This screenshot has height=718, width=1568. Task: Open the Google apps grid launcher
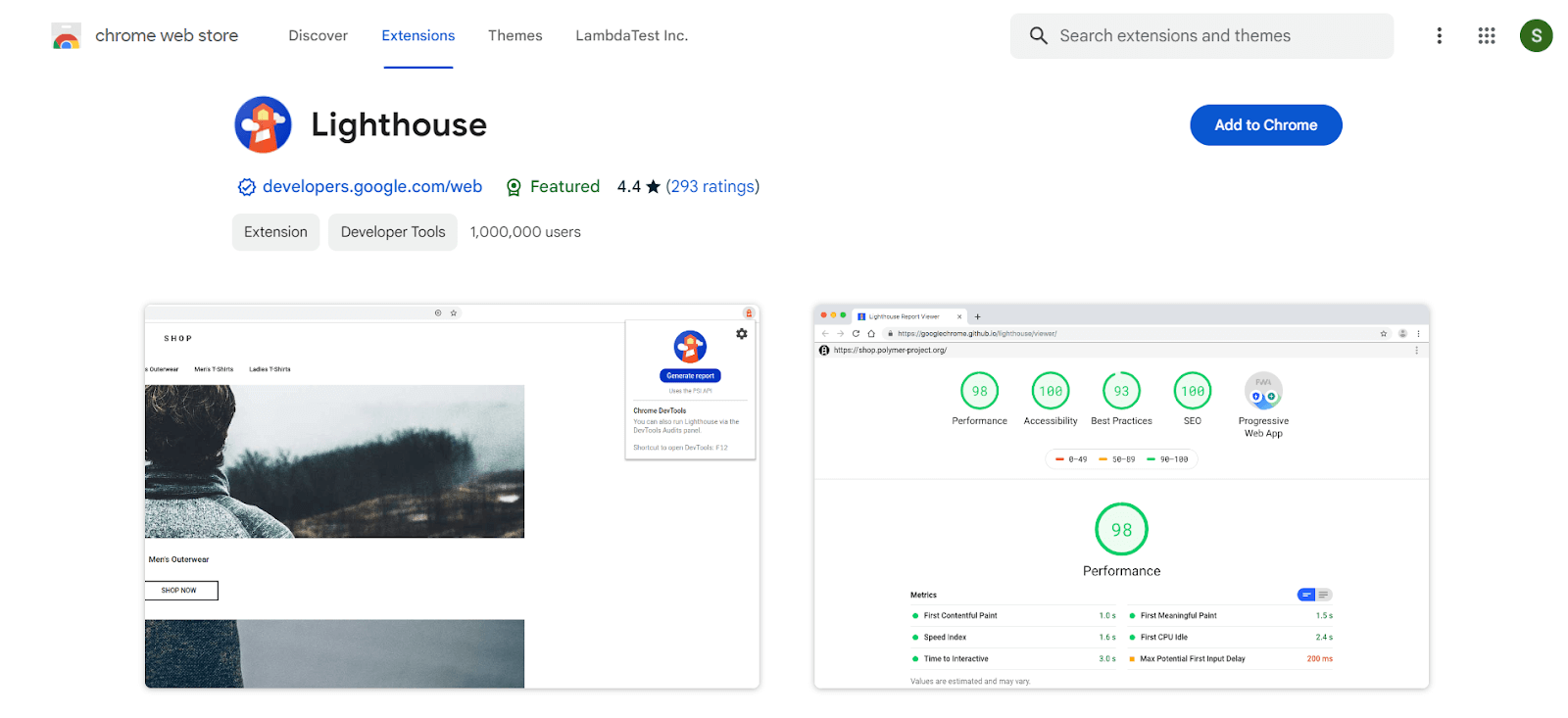click(1486, 36)
